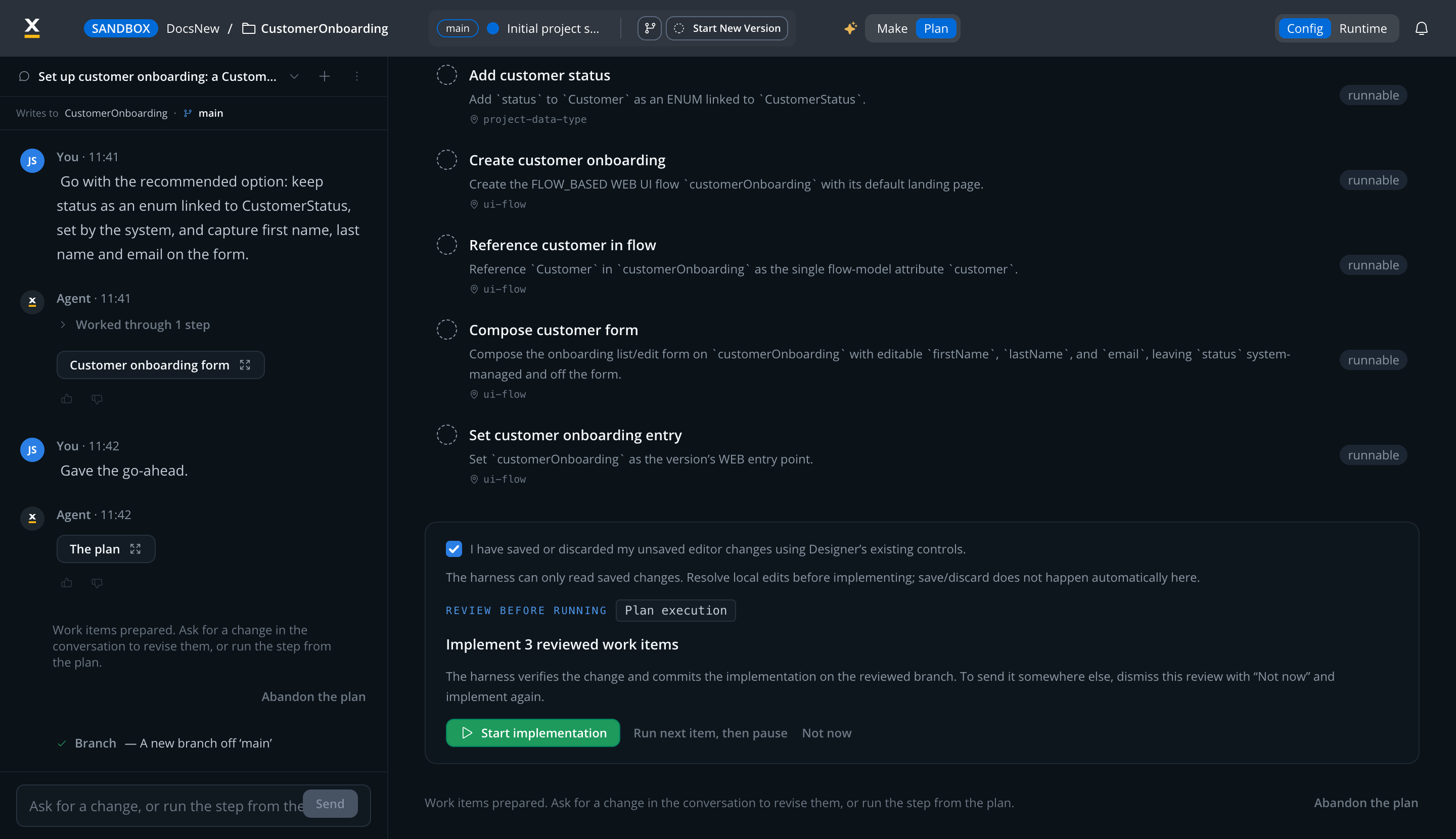The width and height of the screenshot is (1456, 839).
Task: Click status circle for Create customer onboarding
Action: click(447, 160)
